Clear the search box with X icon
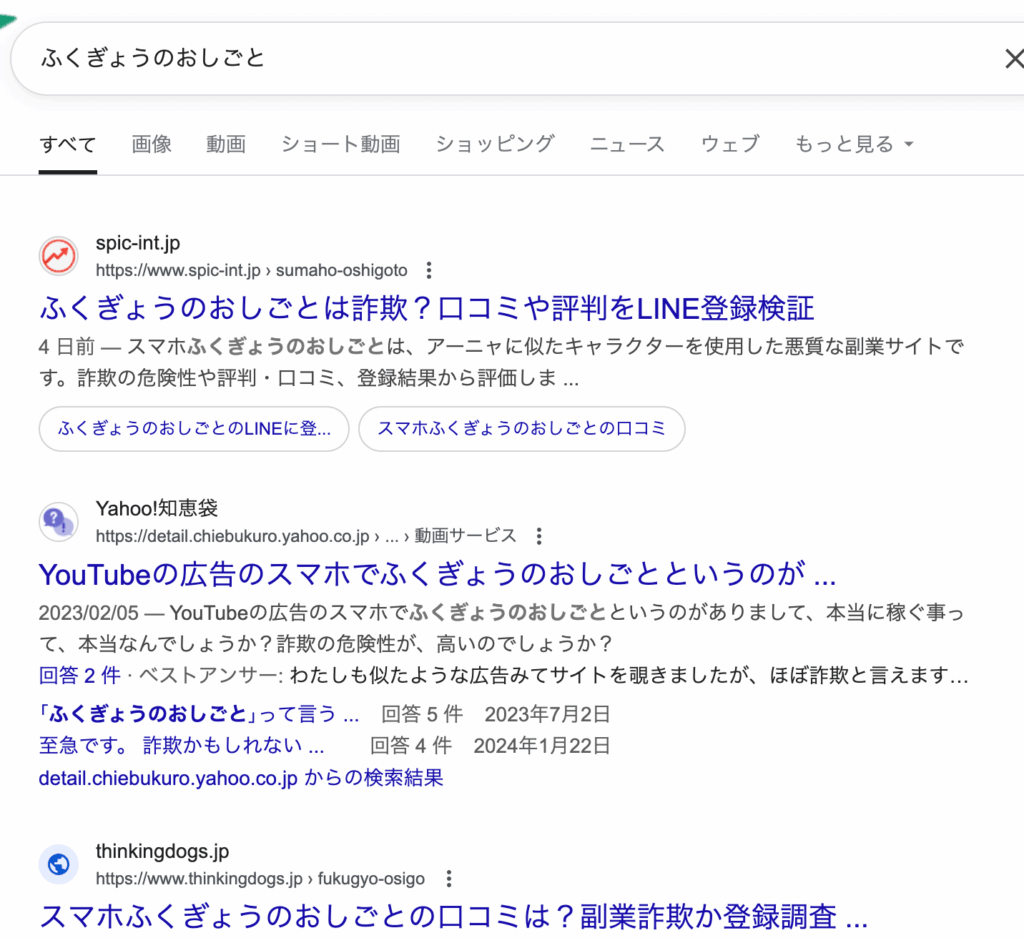1024x938 pixels. click(x=1014, y=59)
